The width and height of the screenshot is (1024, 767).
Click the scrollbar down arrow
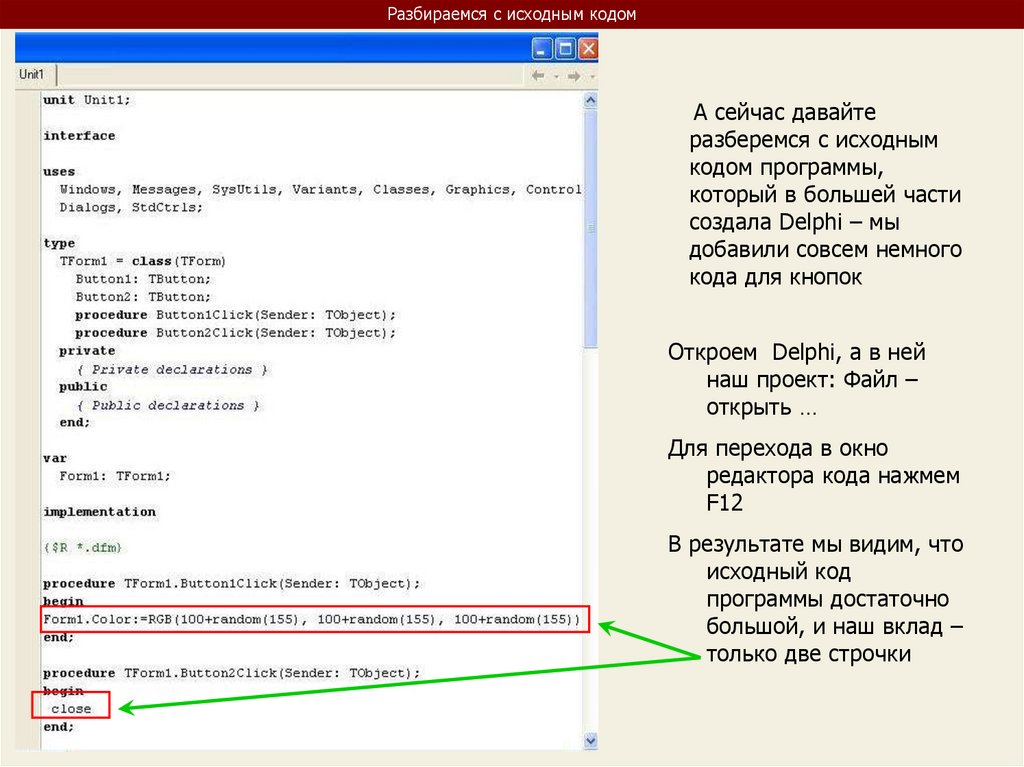[590, 741]
